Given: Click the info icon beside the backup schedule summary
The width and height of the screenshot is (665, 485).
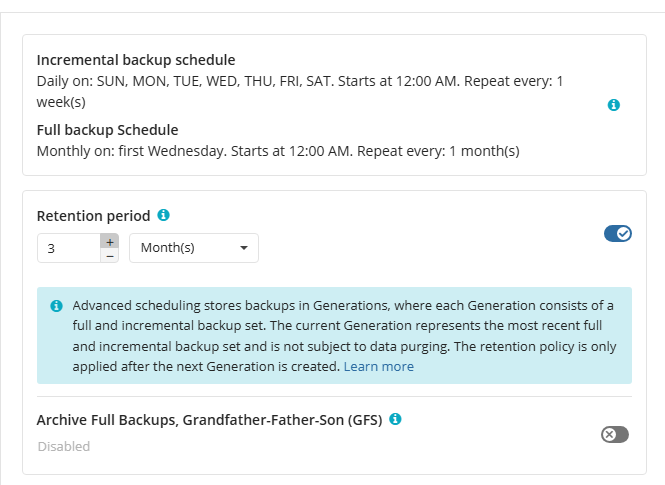Looking at the screenshot, I should 614,105.
